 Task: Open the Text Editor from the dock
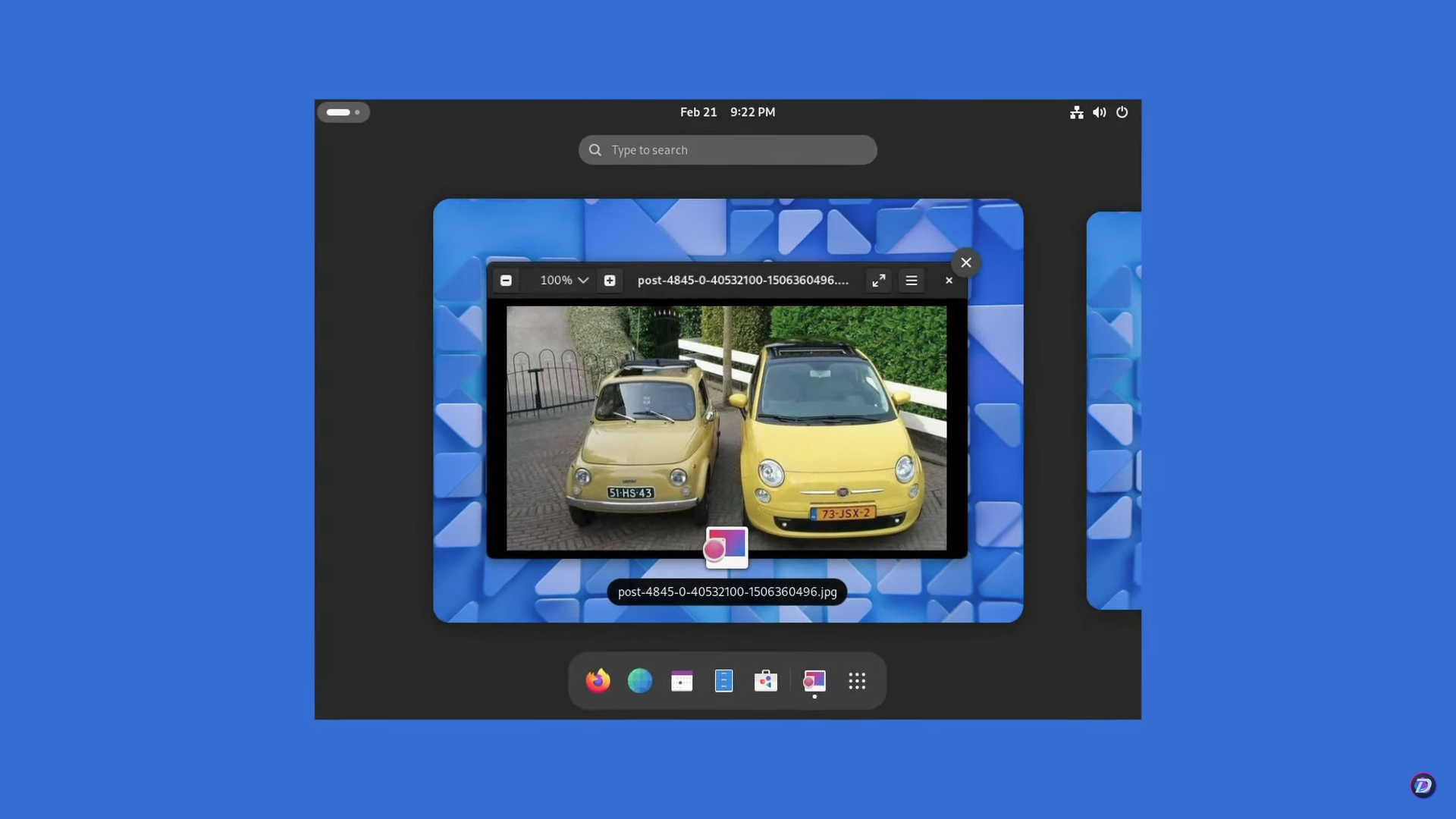click(x=723, y=680)
